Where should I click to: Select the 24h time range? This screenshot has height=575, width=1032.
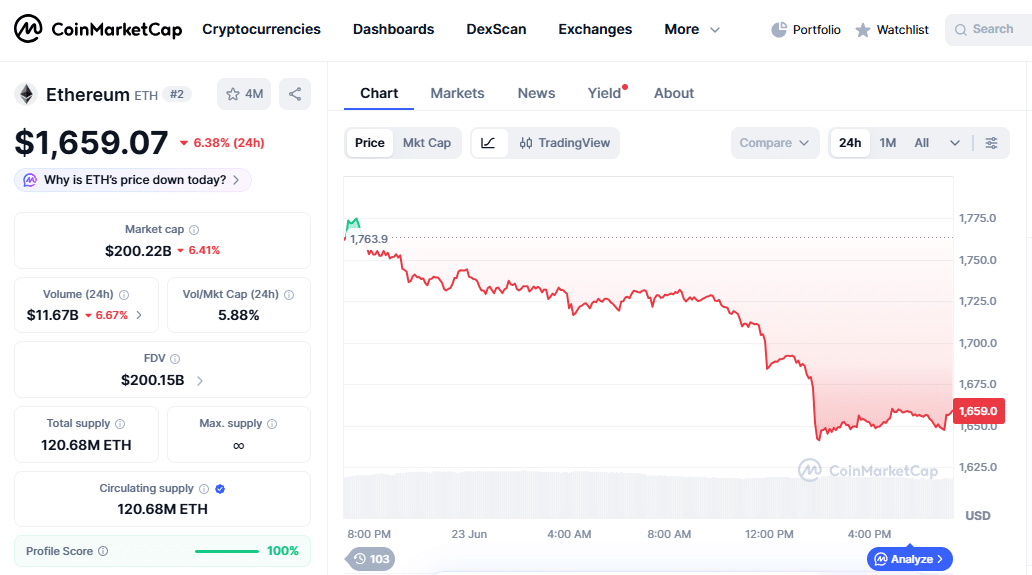tap(850, 143)
